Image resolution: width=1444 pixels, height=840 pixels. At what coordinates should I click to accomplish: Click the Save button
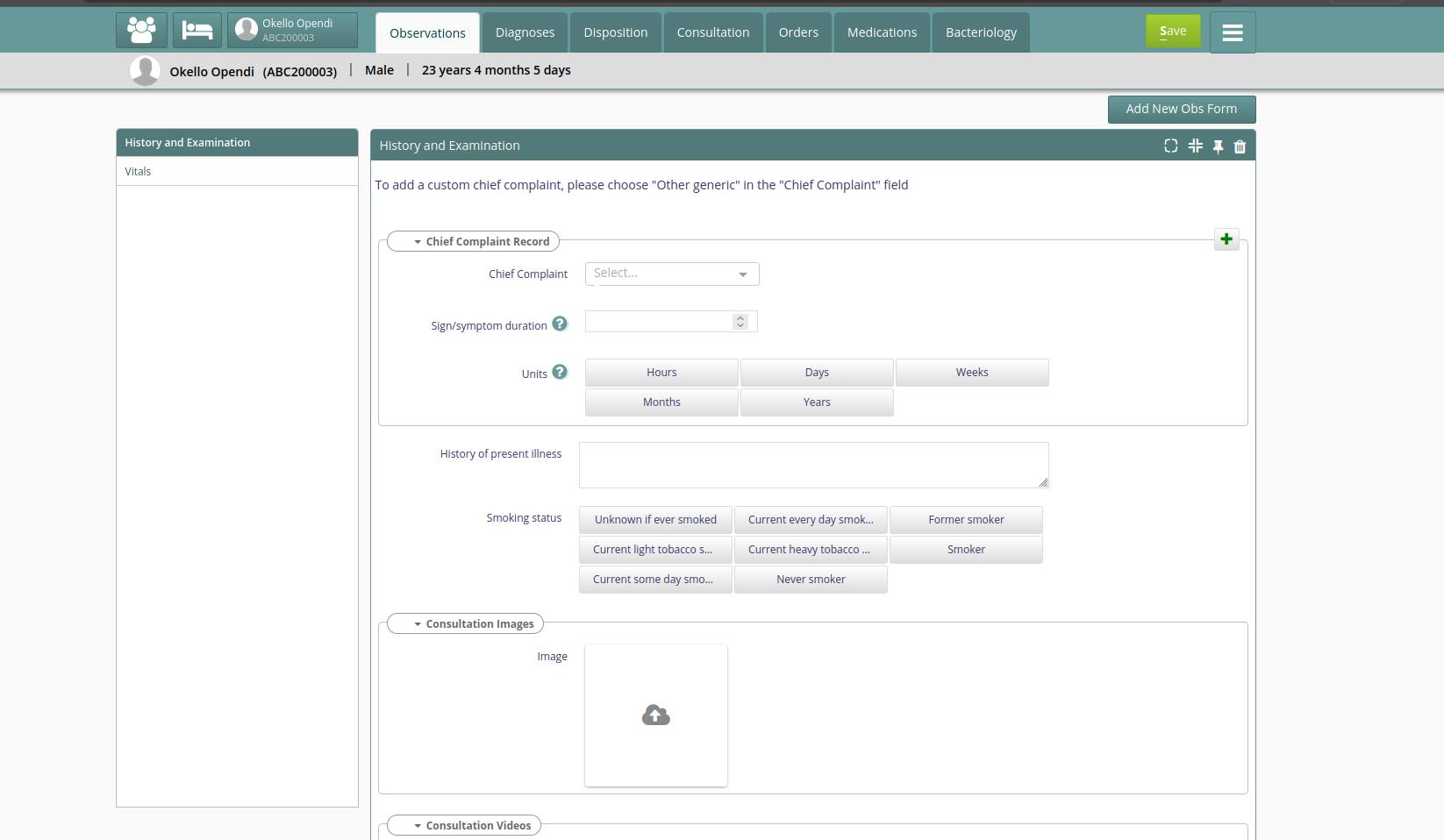(x=1172, y=32)
